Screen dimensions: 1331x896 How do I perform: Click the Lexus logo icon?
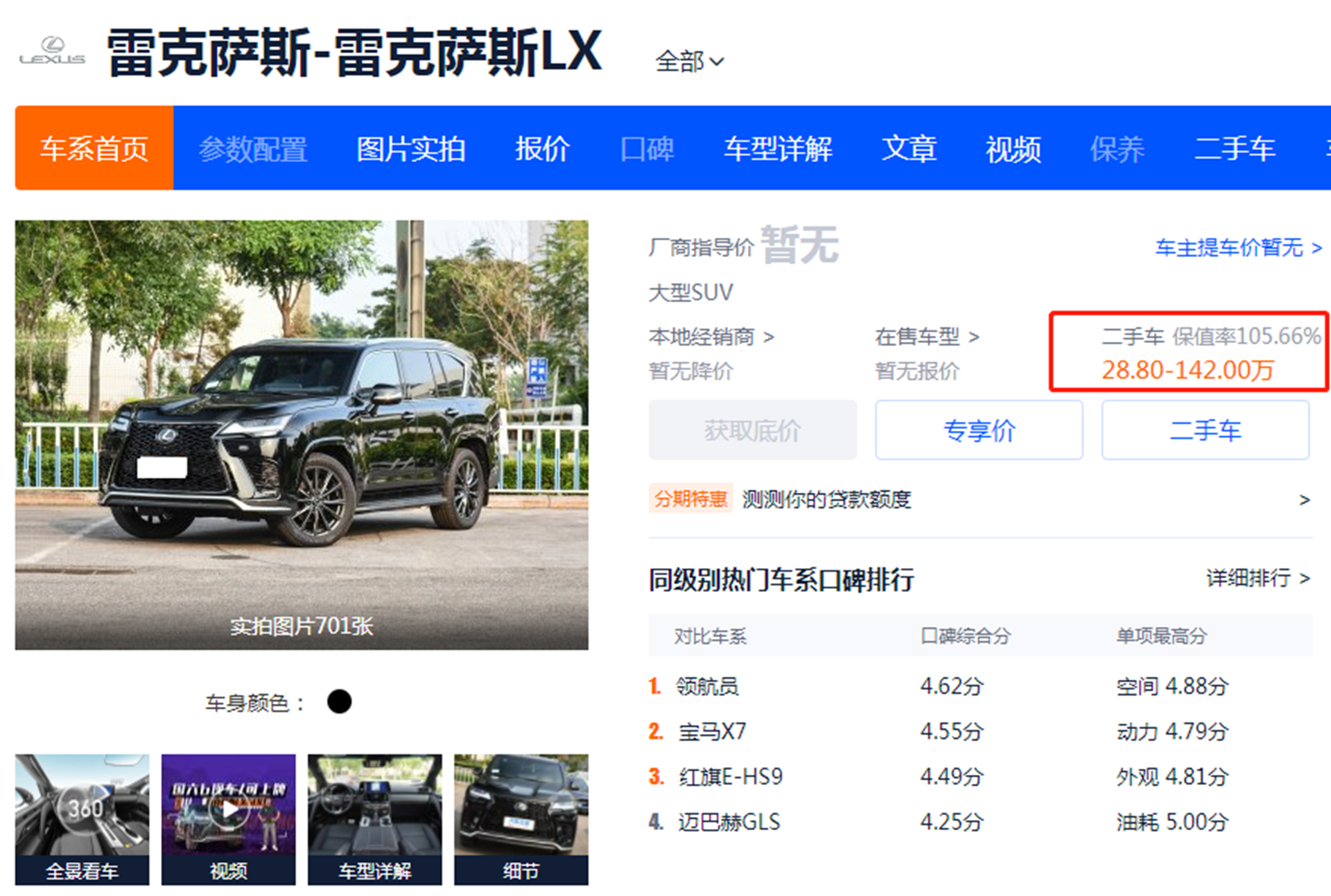(x=52, y=51)
